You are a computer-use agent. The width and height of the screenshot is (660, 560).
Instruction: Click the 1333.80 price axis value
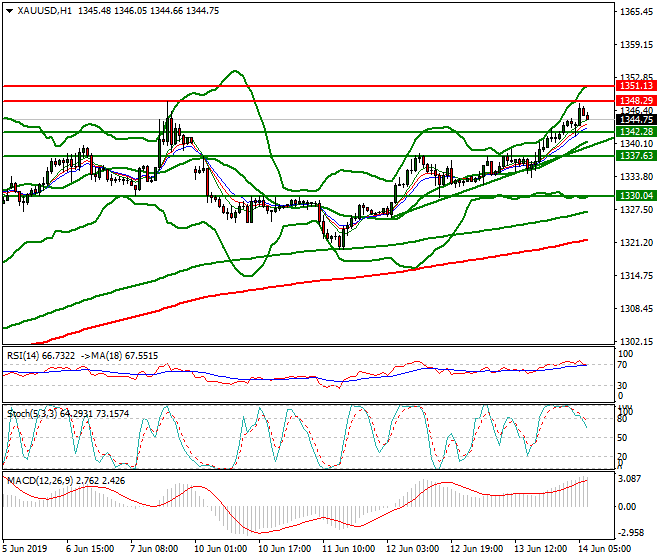pos(636,177)
